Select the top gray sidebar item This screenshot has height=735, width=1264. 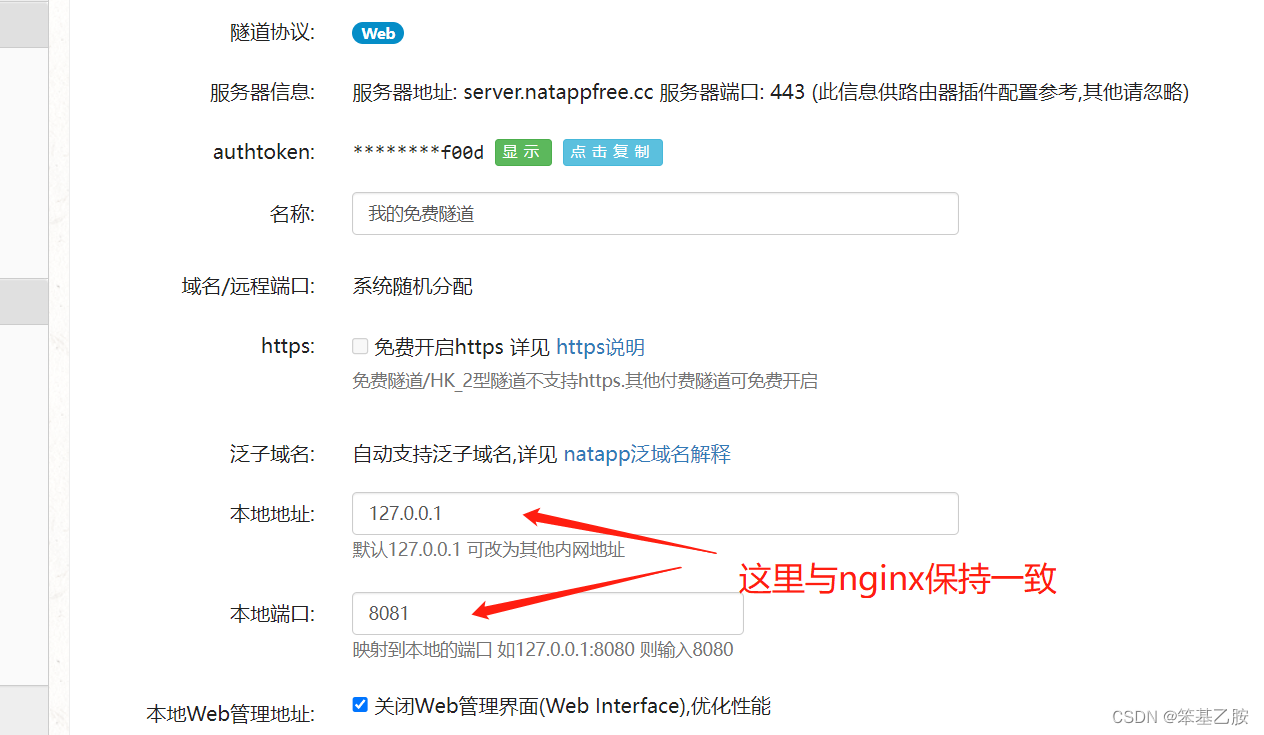point(24,24)
